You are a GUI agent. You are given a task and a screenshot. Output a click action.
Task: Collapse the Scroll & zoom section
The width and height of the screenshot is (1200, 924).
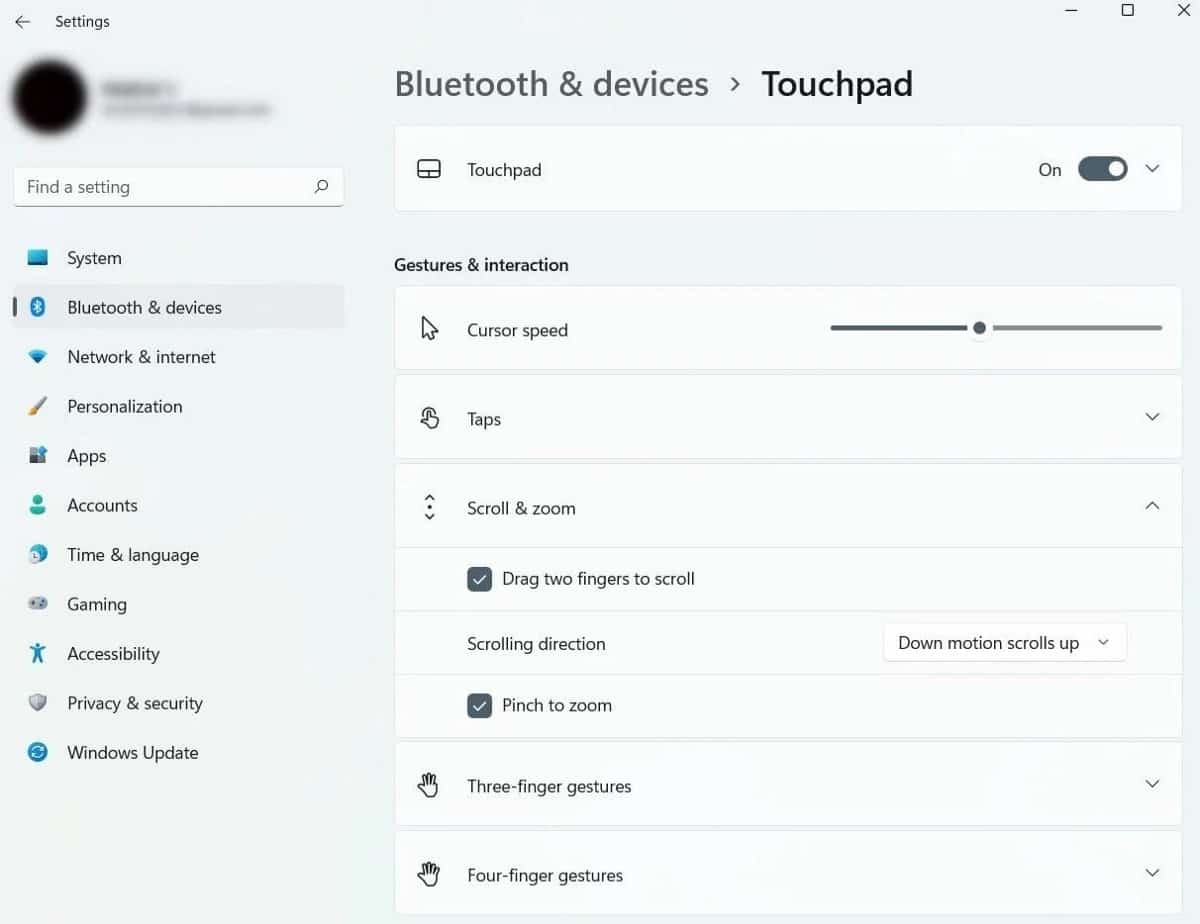pyautogui.click(x=1152, y=506)
